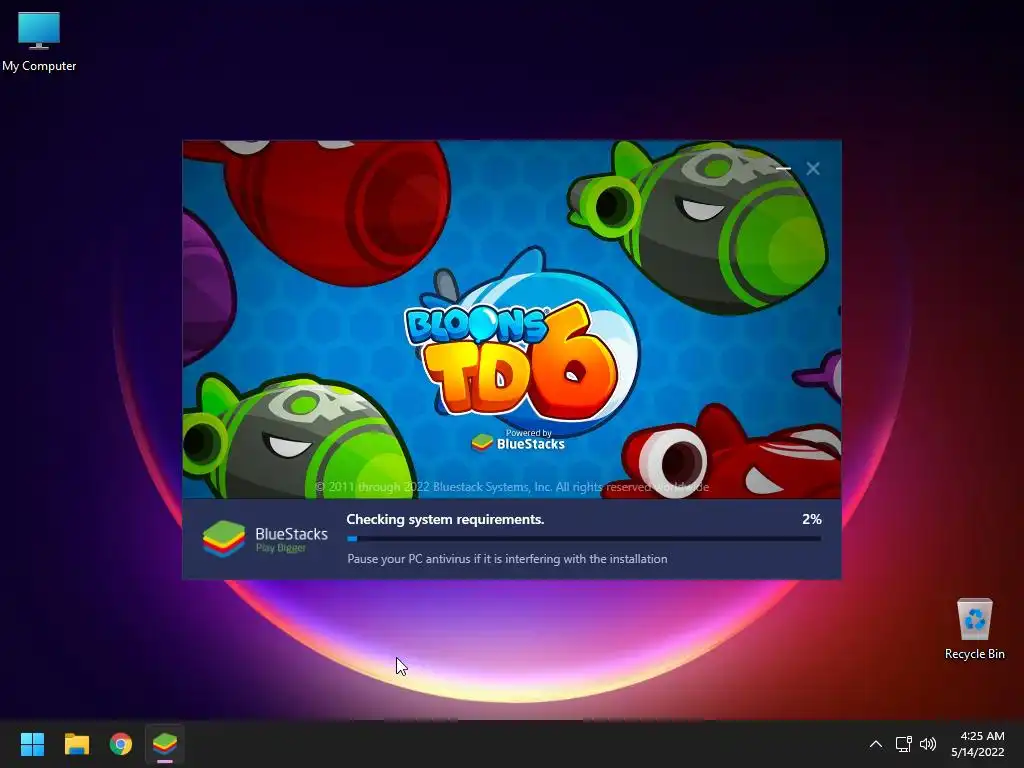Click the 'Checking system requirements.' status text
1024x768 pixels.
pos(445,519)
